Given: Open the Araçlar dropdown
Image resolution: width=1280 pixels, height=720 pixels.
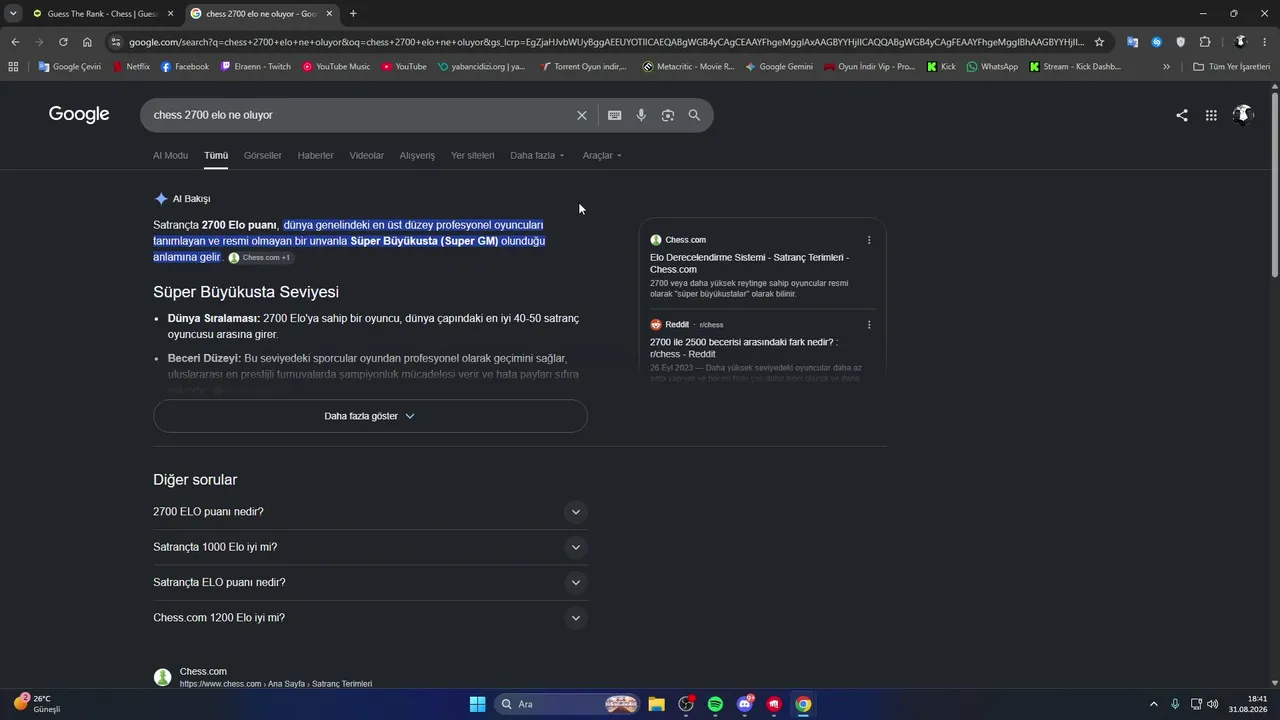Looking at the screenshot, I should (x=602, y=156).
